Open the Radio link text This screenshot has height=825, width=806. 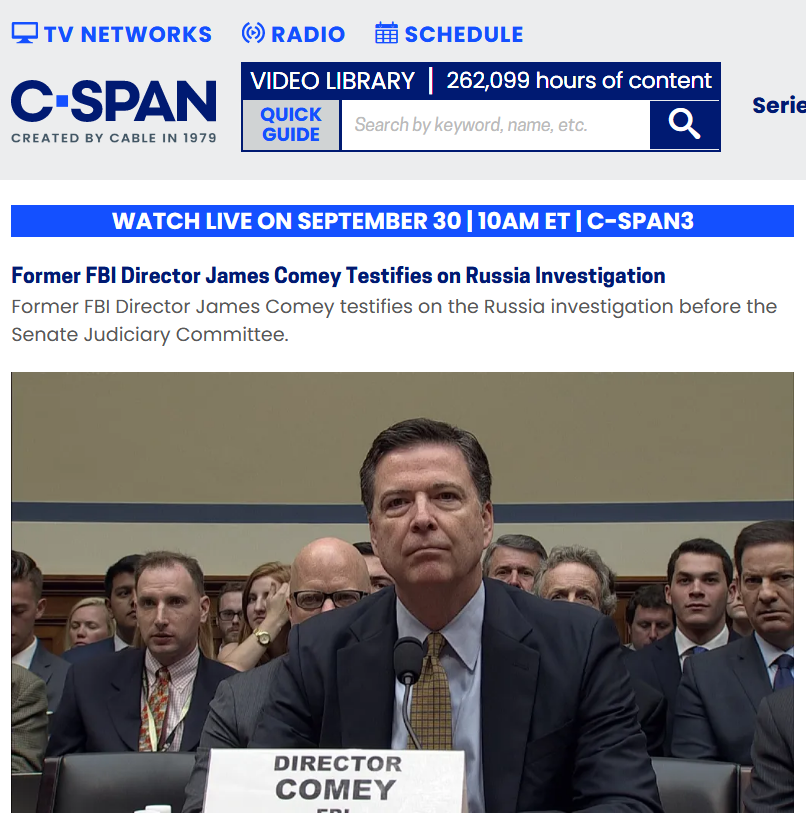pos(308,34)
